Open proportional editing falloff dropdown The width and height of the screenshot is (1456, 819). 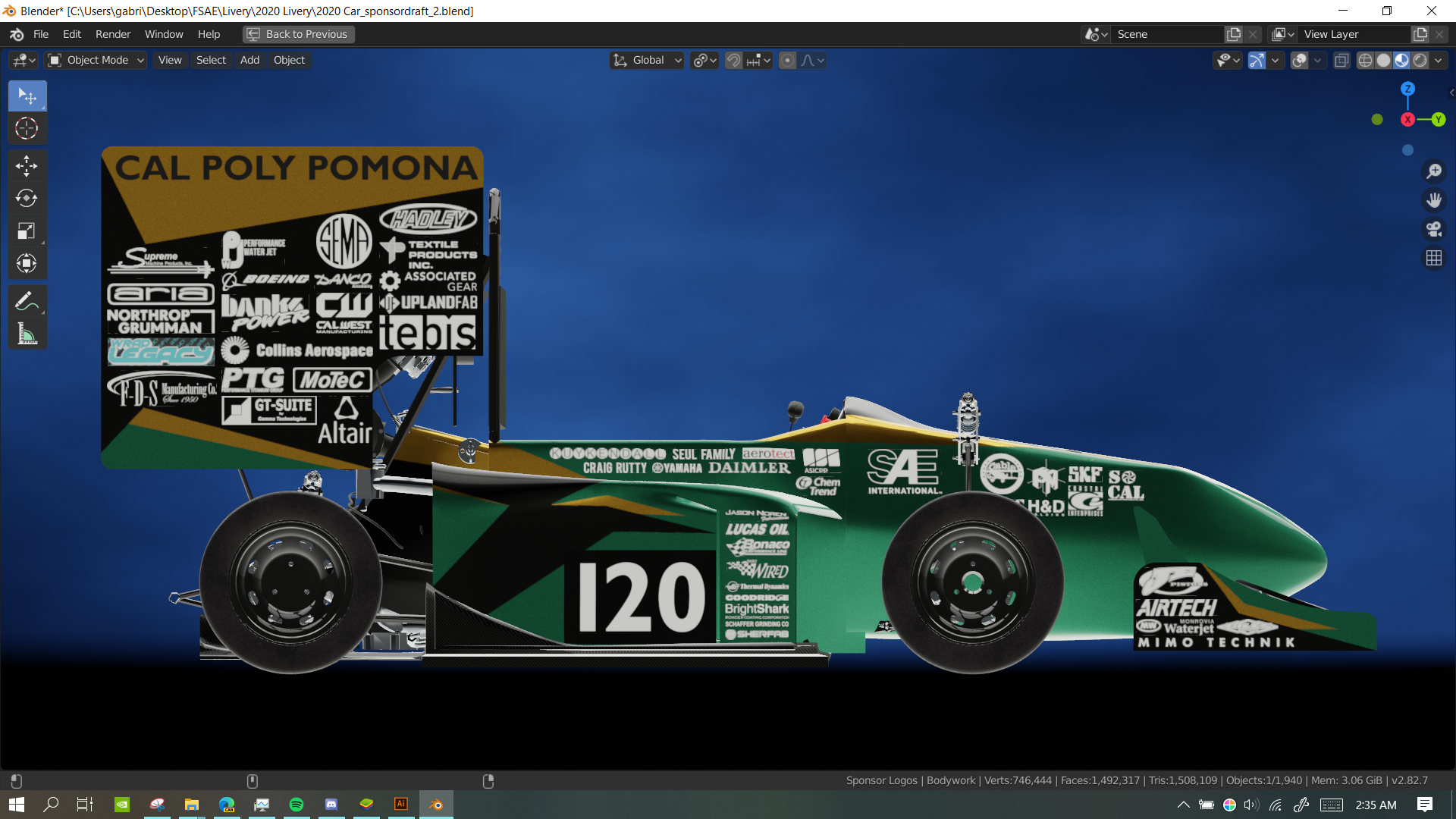pos(812,61)
